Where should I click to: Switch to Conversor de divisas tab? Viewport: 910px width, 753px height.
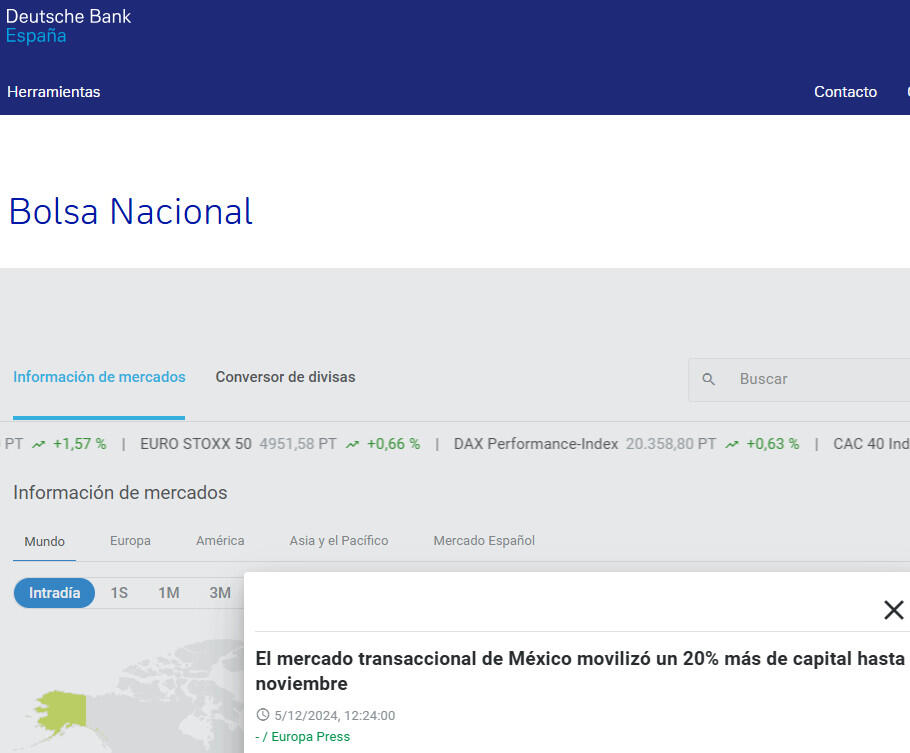[x=285, y=377]
